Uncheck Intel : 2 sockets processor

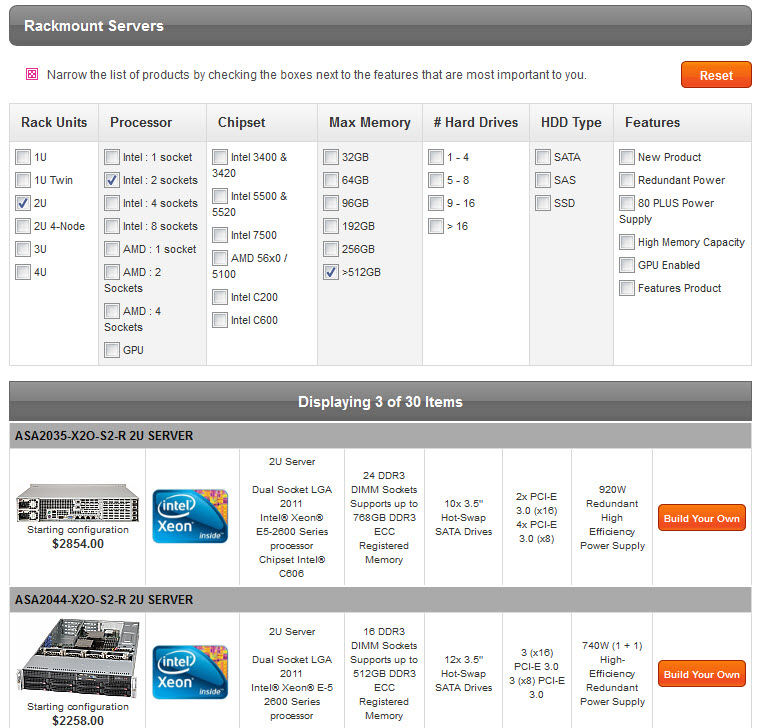click(112, 180)
